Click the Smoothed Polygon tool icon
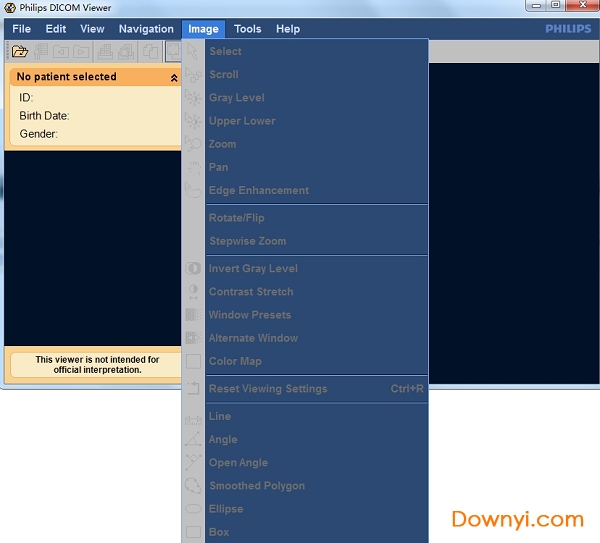The height and width of the screenshot is (543, 600). pyautogui.click(x=193, y=486)
